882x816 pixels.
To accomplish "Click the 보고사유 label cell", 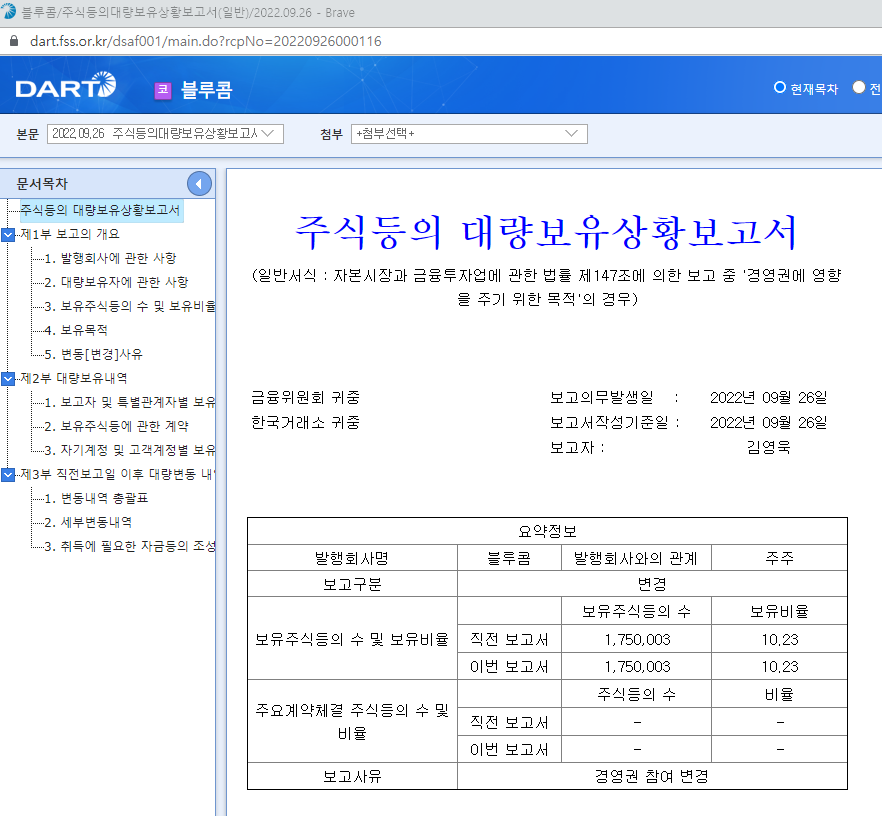I will [353, 776].
